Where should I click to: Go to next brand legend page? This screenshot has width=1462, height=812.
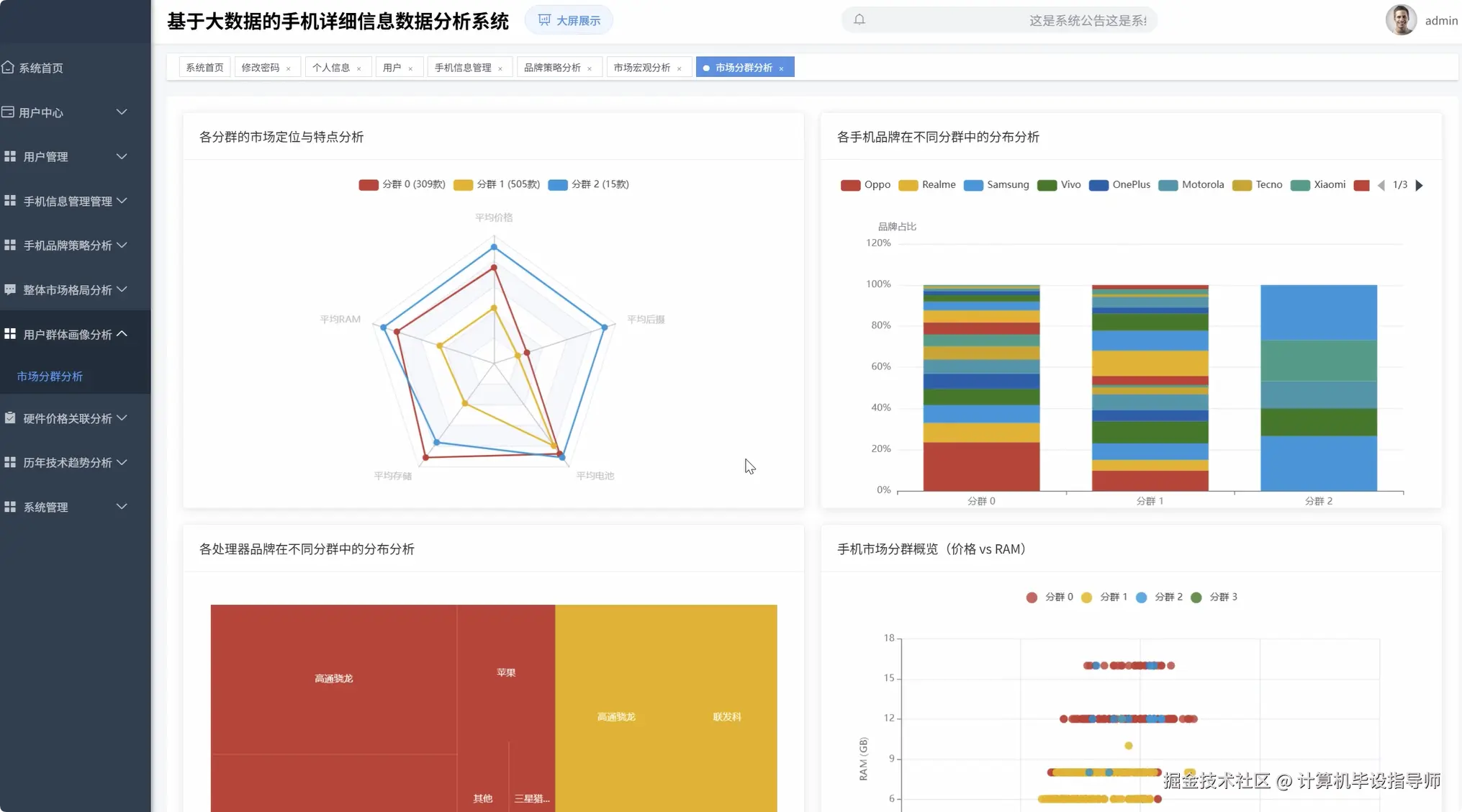pos(1419,185)
